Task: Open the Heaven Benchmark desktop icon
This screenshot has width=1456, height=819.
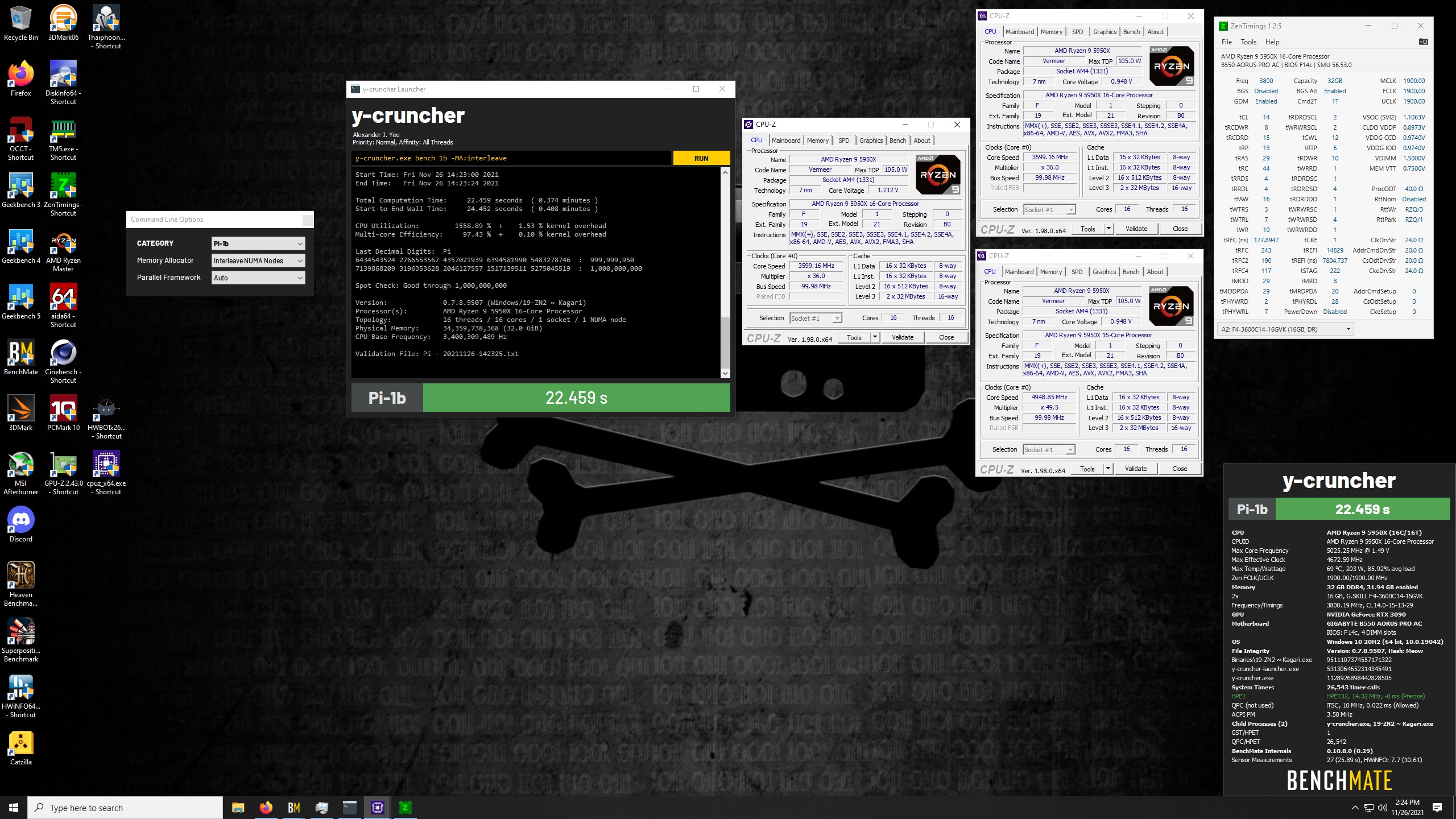Action: coord(21,584)
